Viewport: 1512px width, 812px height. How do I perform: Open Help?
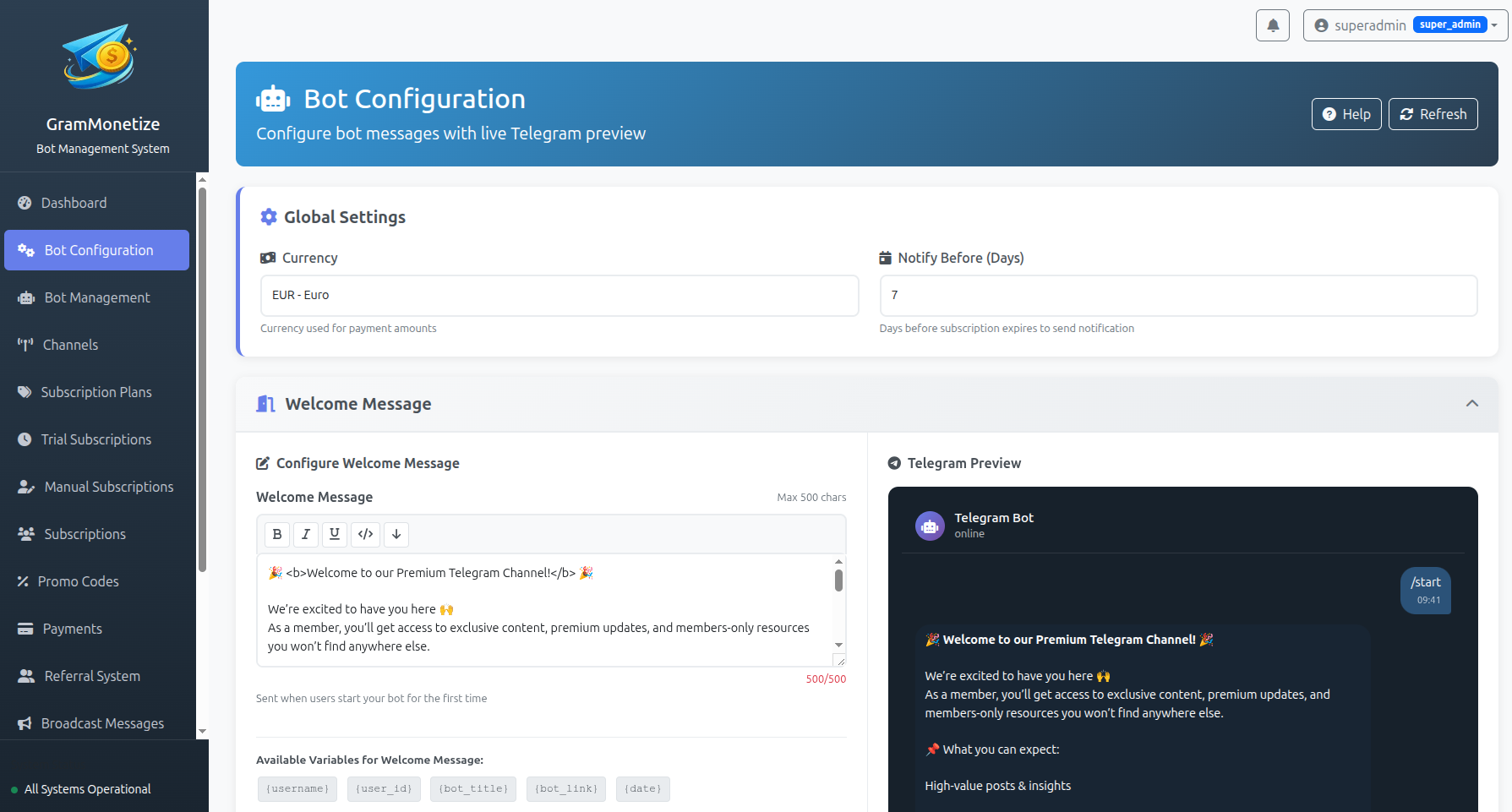point(1346,113)
